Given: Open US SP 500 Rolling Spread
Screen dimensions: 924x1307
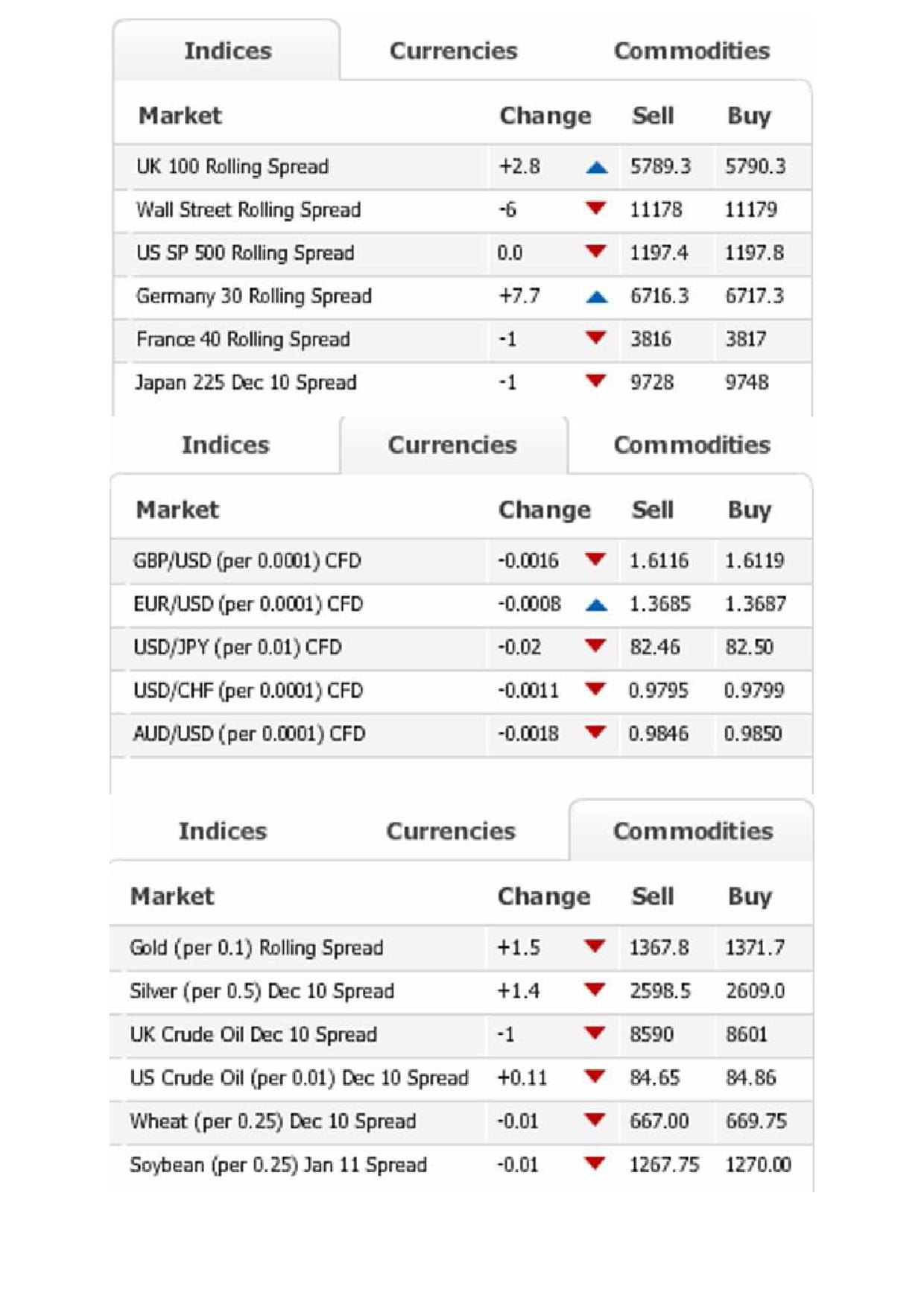Looking at the screenshot, I should (x=244, y=253).
